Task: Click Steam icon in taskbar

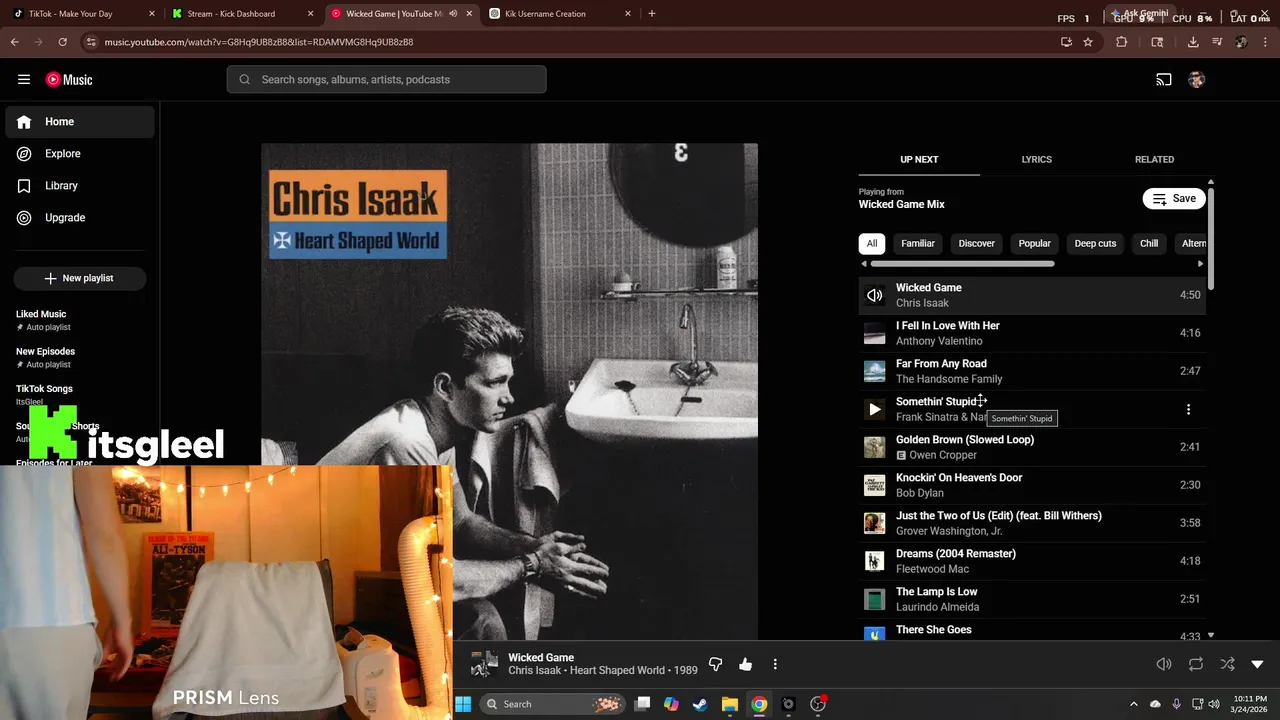Action: (x=700, y=704)
